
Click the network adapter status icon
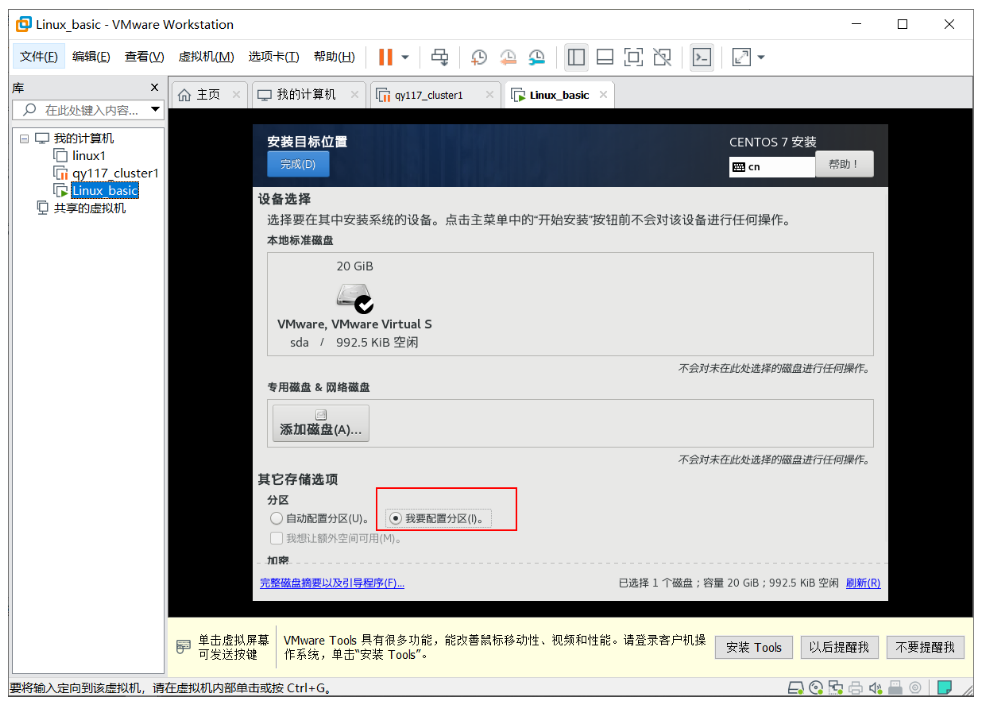835,688
